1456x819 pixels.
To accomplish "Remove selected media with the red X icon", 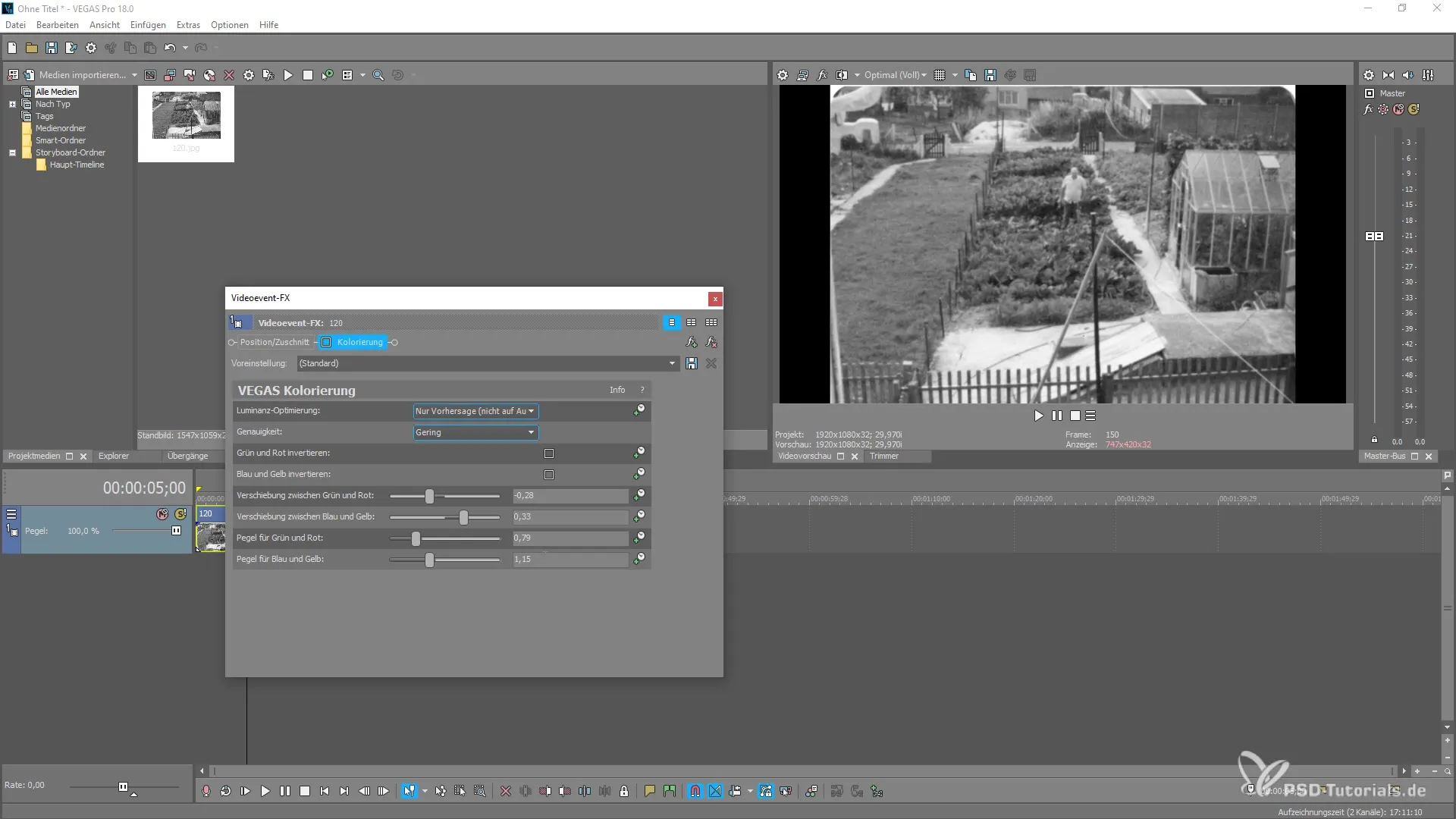I will point(229,75).
